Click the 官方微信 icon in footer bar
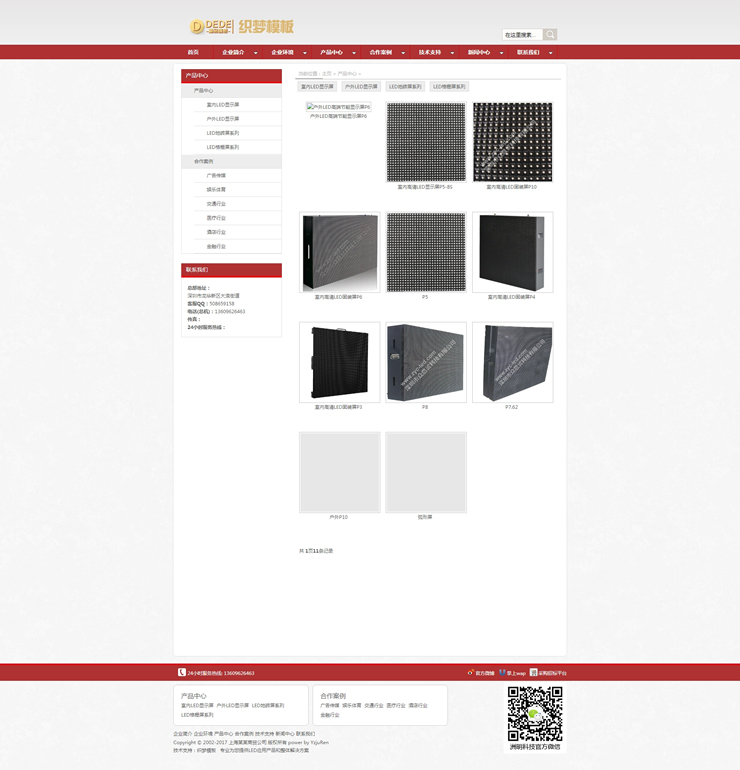The height and width of the screenshot is (770, 740). click(x=470, y=673)
